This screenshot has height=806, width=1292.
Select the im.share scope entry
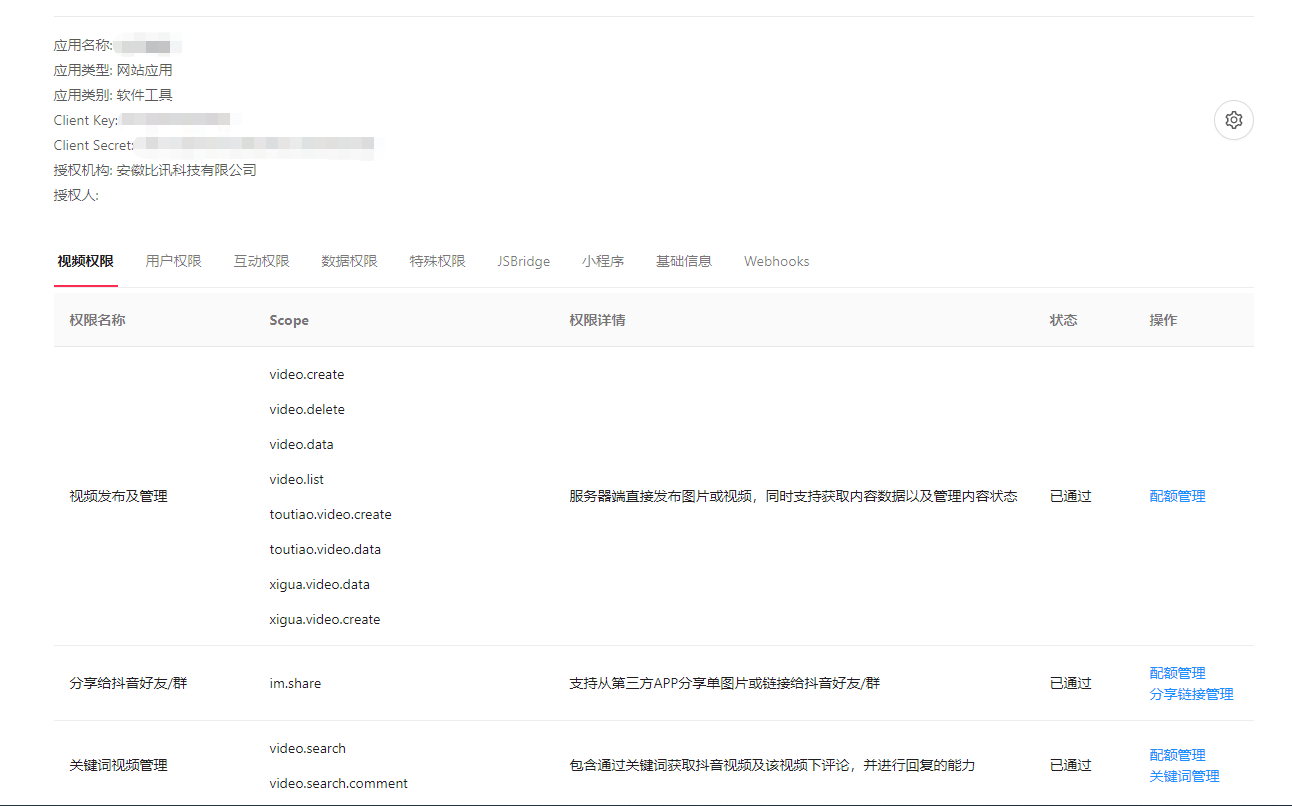click(295, 683)
